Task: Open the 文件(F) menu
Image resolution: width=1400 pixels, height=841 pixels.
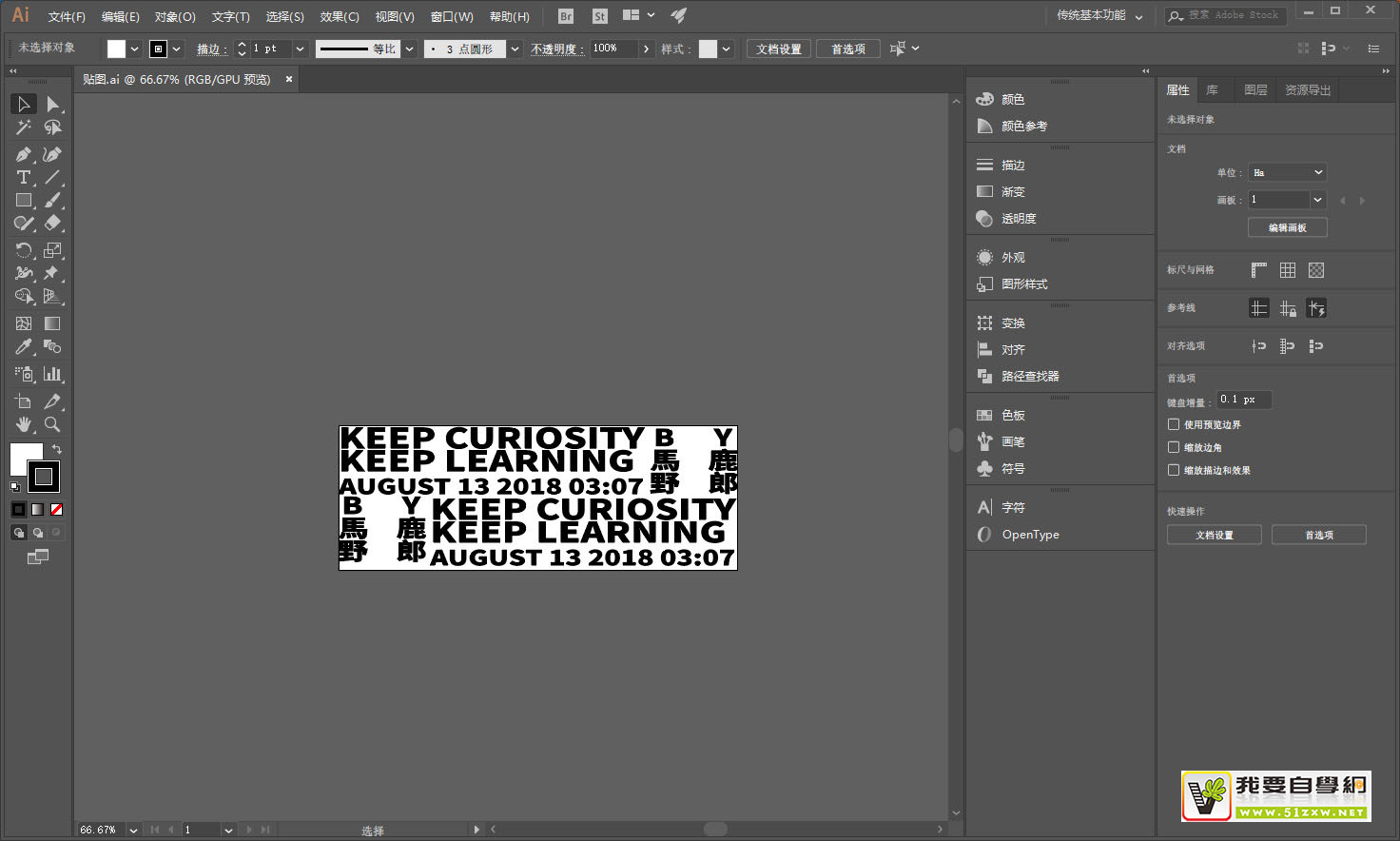Action: pos(67,16)
